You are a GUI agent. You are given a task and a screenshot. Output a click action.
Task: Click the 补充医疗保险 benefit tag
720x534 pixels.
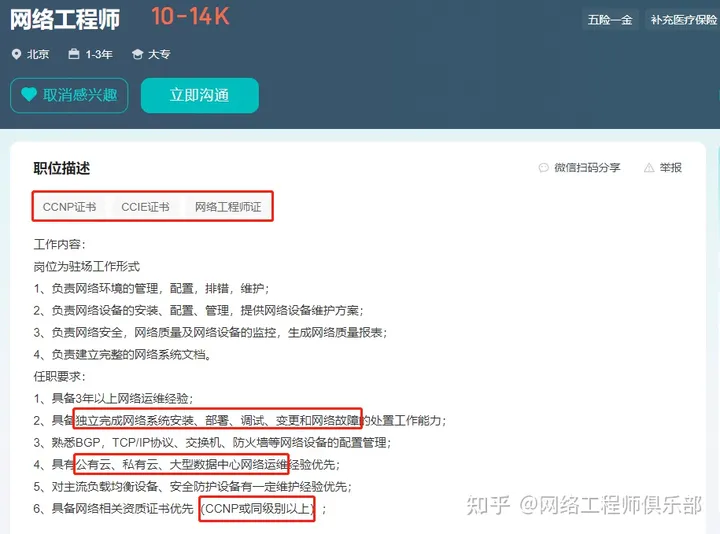pyautogui.click(x=683, y=20)
